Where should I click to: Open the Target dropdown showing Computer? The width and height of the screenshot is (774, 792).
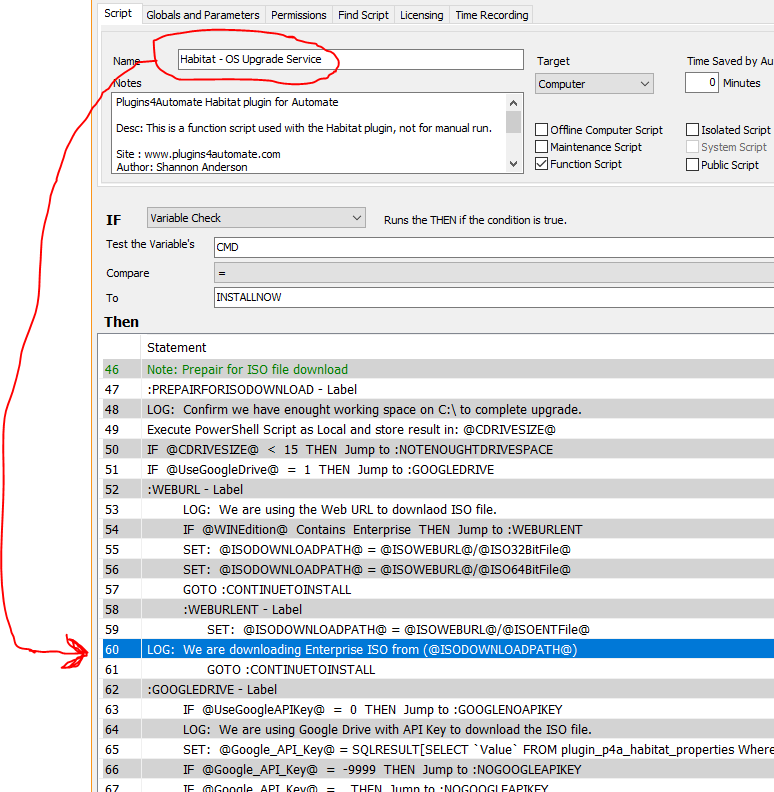594,84
